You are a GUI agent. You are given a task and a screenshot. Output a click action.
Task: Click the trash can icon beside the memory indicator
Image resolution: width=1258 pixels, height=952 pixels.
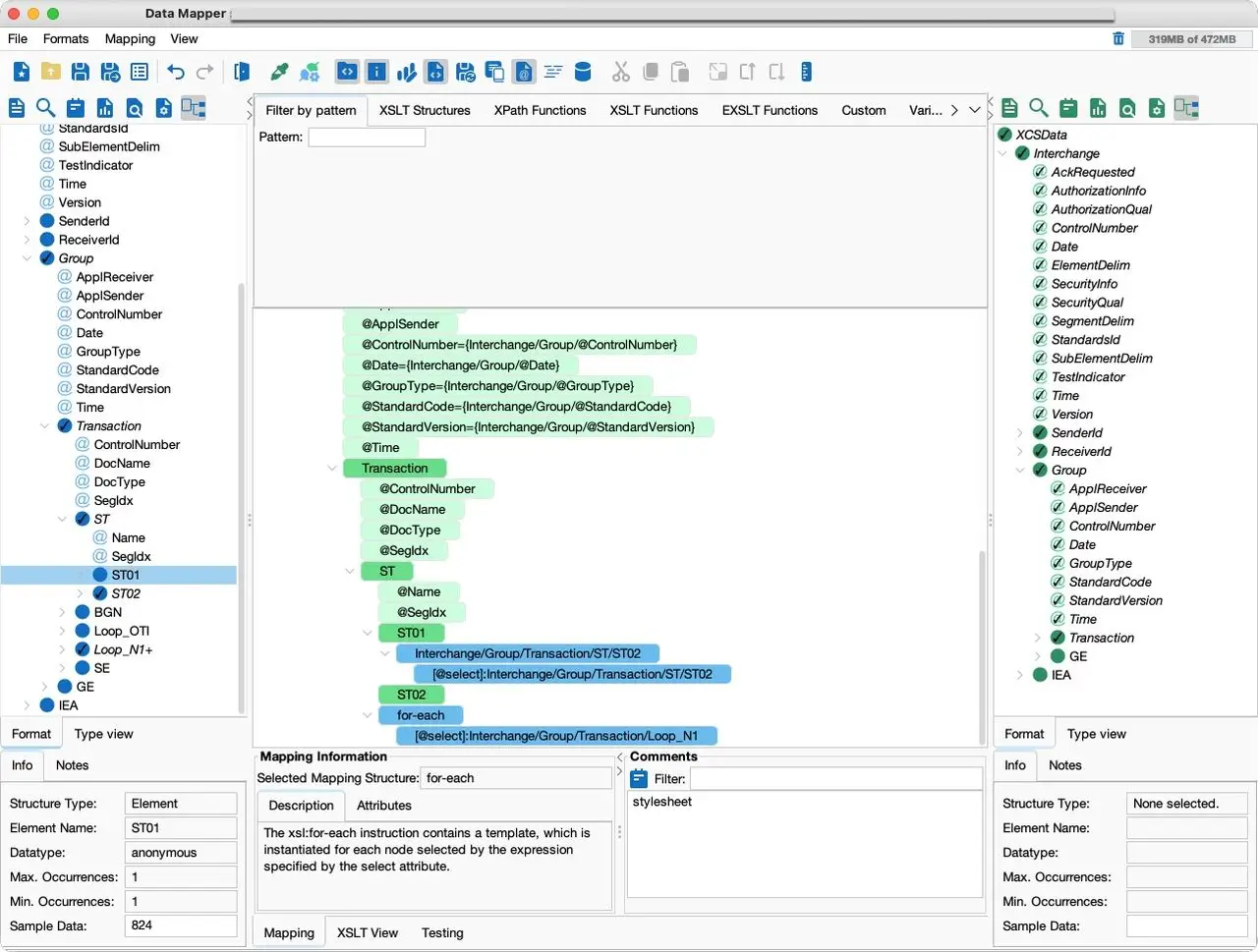(x=1118, y=38)
